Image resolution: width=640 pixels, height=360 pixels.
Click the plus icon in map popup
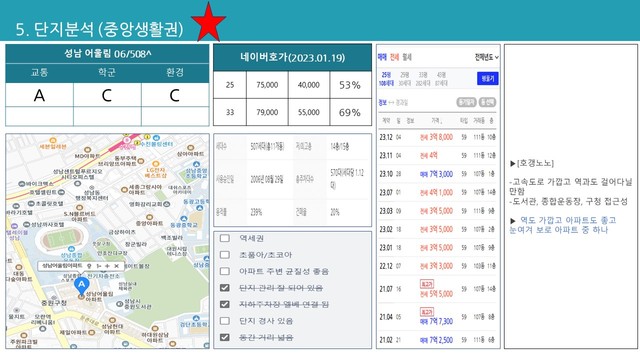click(x=107, y=266)
